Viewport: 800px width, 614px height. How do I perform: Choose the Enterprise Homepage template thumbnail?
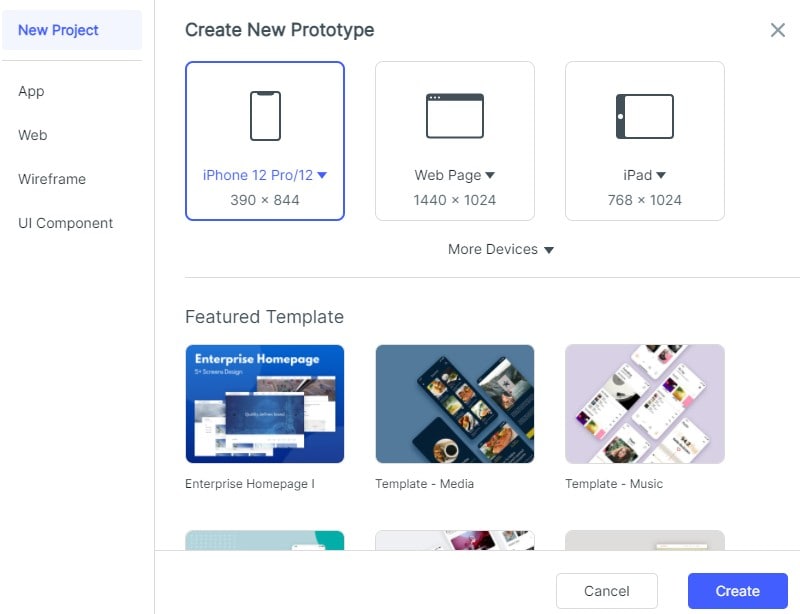[265, 404]
